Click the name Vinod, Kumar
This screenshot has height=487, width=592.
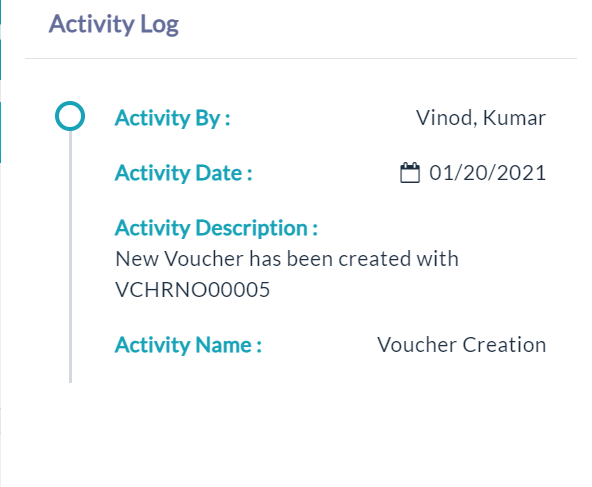click(481, 118)
